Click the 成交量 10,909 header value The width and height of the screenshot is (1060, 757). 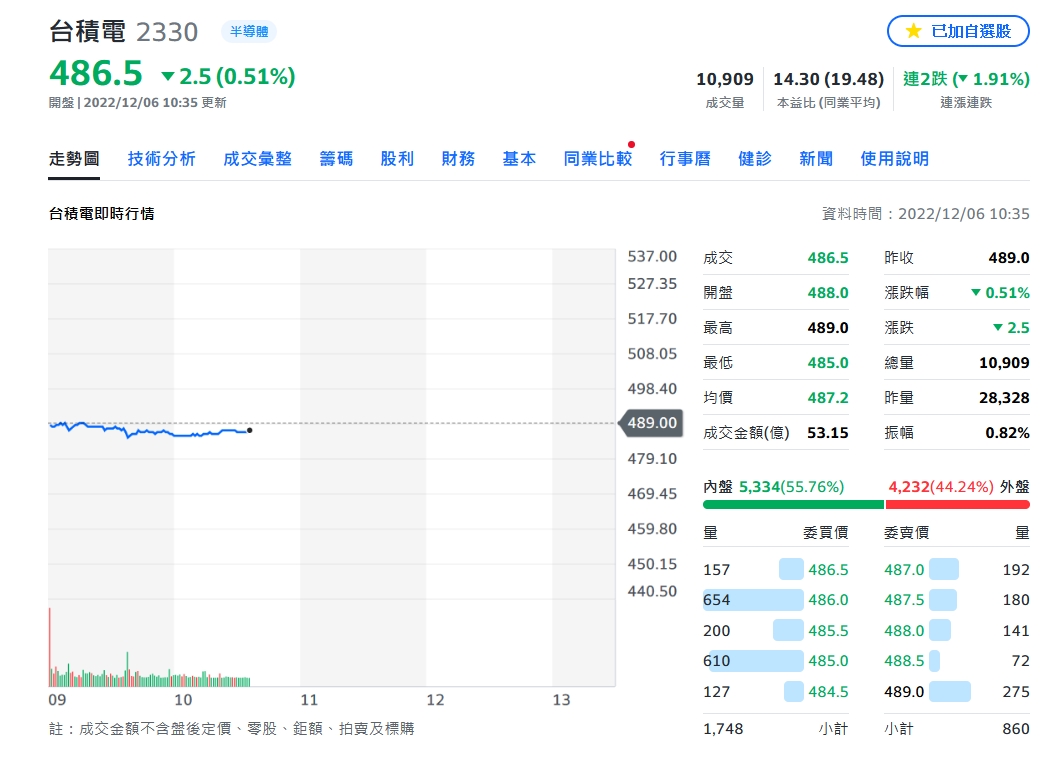(725, 79)
